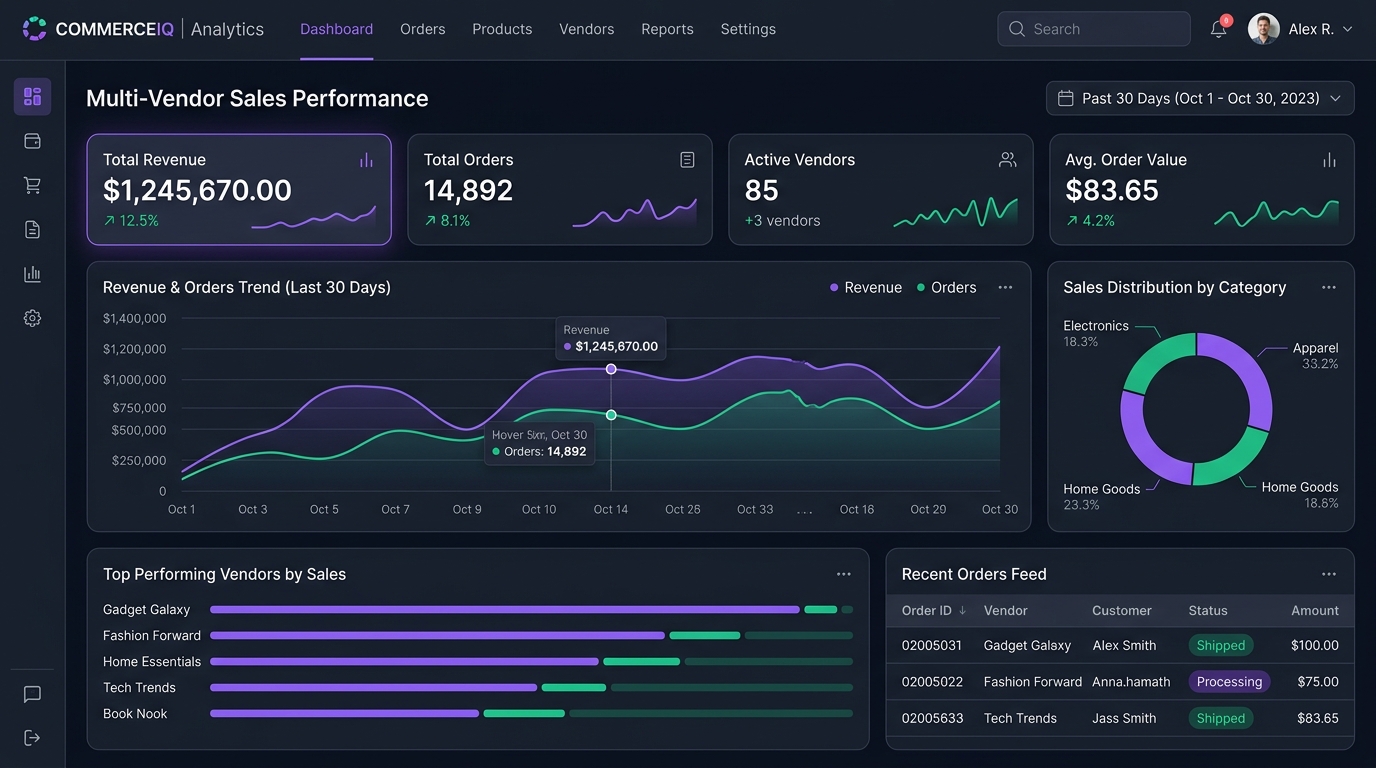
Task: Click the list icon on Total Orders card
Action: pyautogui.click(x=687, y=160)
